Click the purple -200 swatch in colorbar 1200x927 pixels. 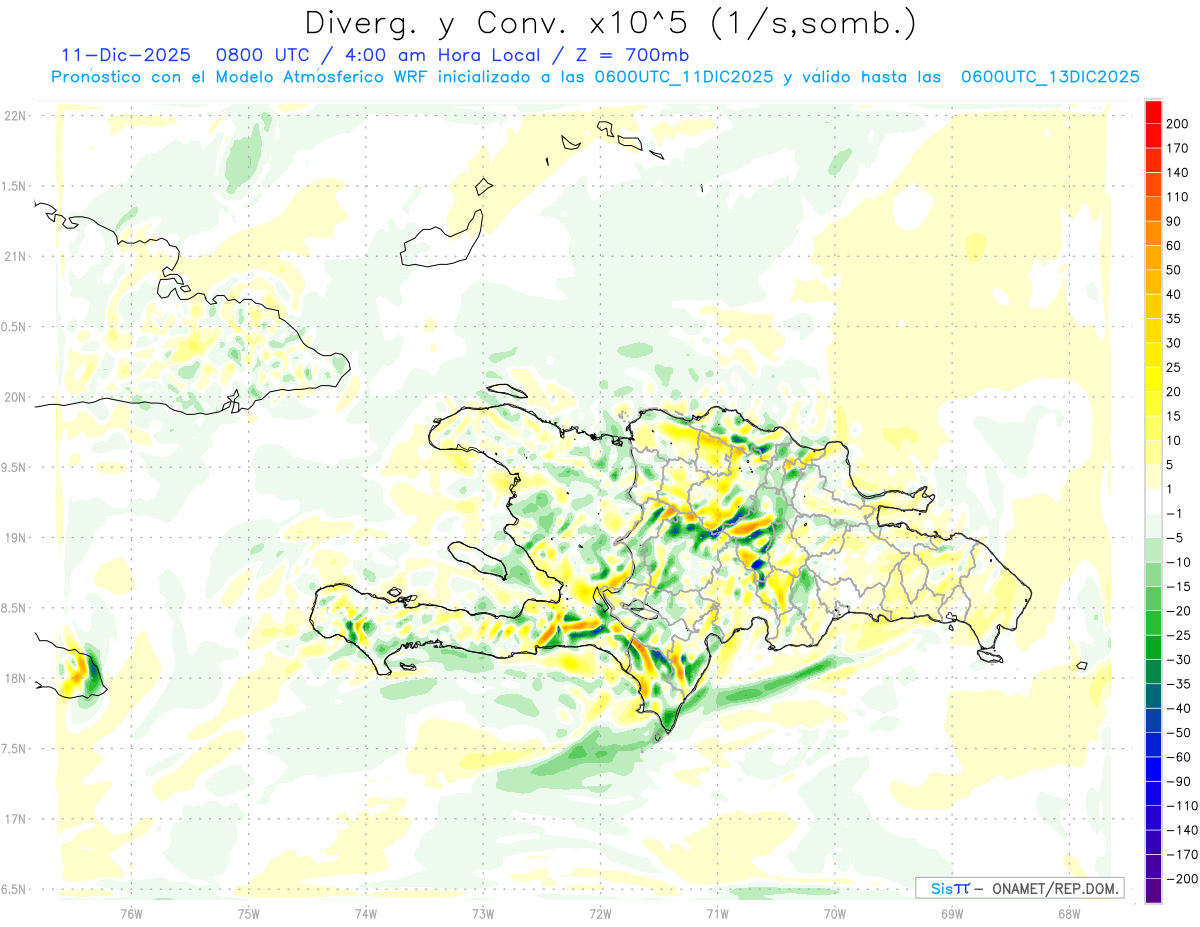(x=1153, y=891)
